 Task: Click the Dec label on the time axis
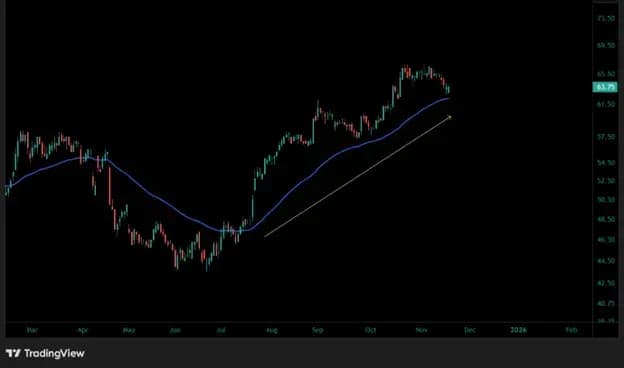tap(470, 330)
